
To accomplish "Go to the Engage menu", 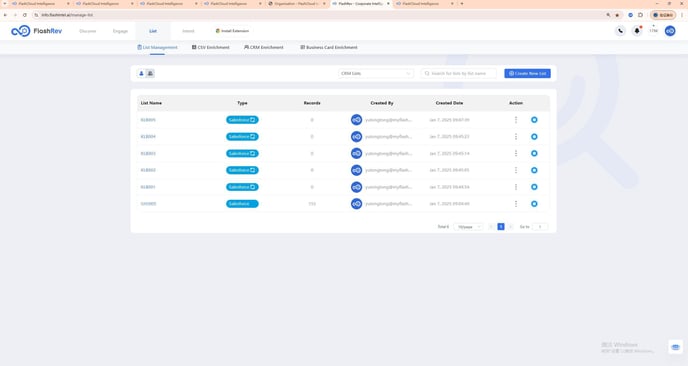I will click(120, 31).
